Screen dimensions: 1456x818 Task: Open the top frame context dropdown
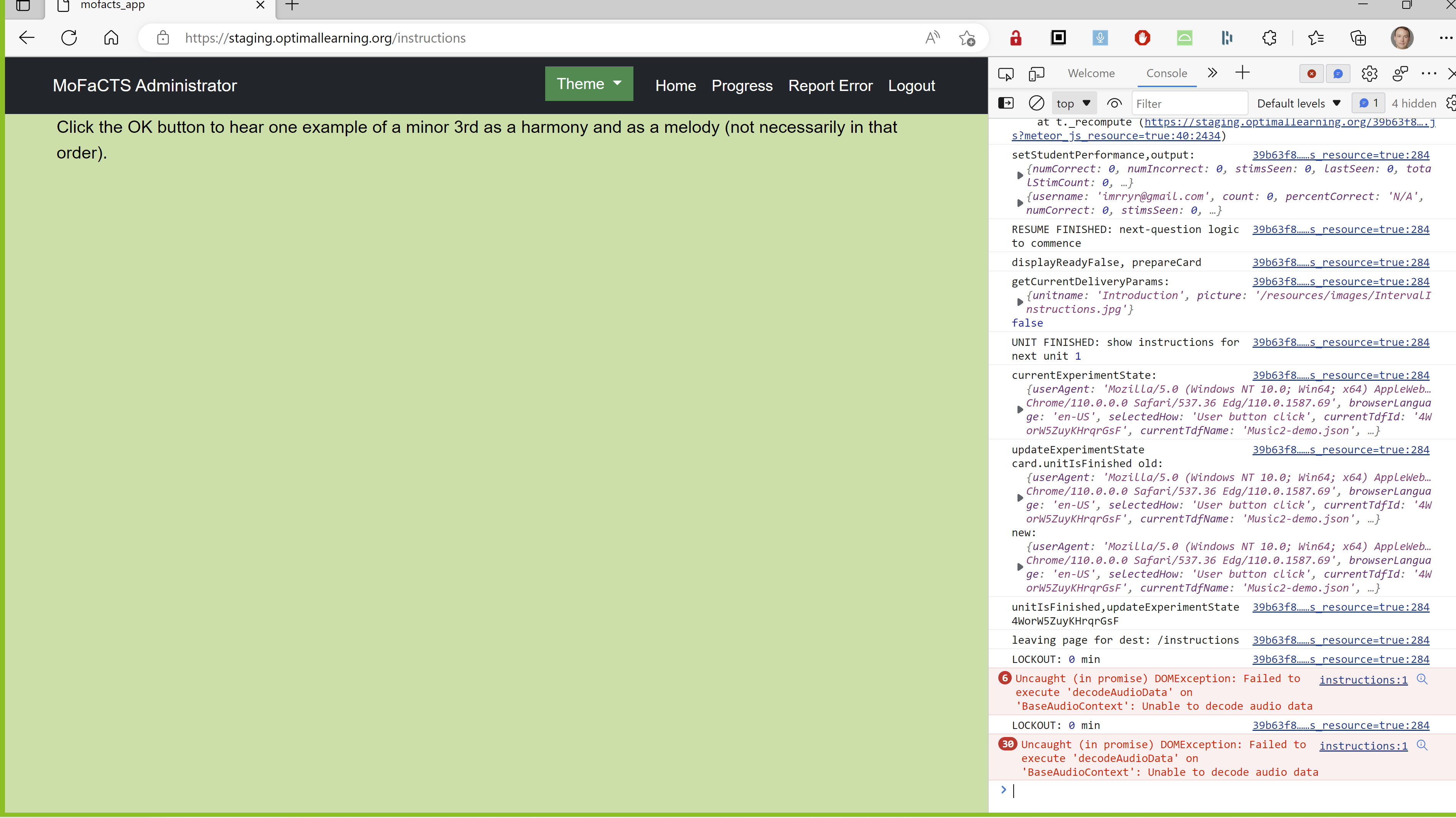coord(1072,103)
